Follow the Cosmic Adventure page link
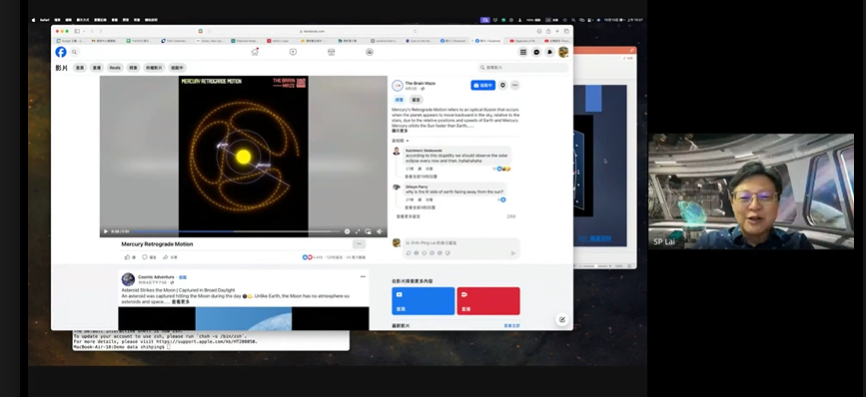The width and height of the screenshot is (866, 397). pos(183,277)
